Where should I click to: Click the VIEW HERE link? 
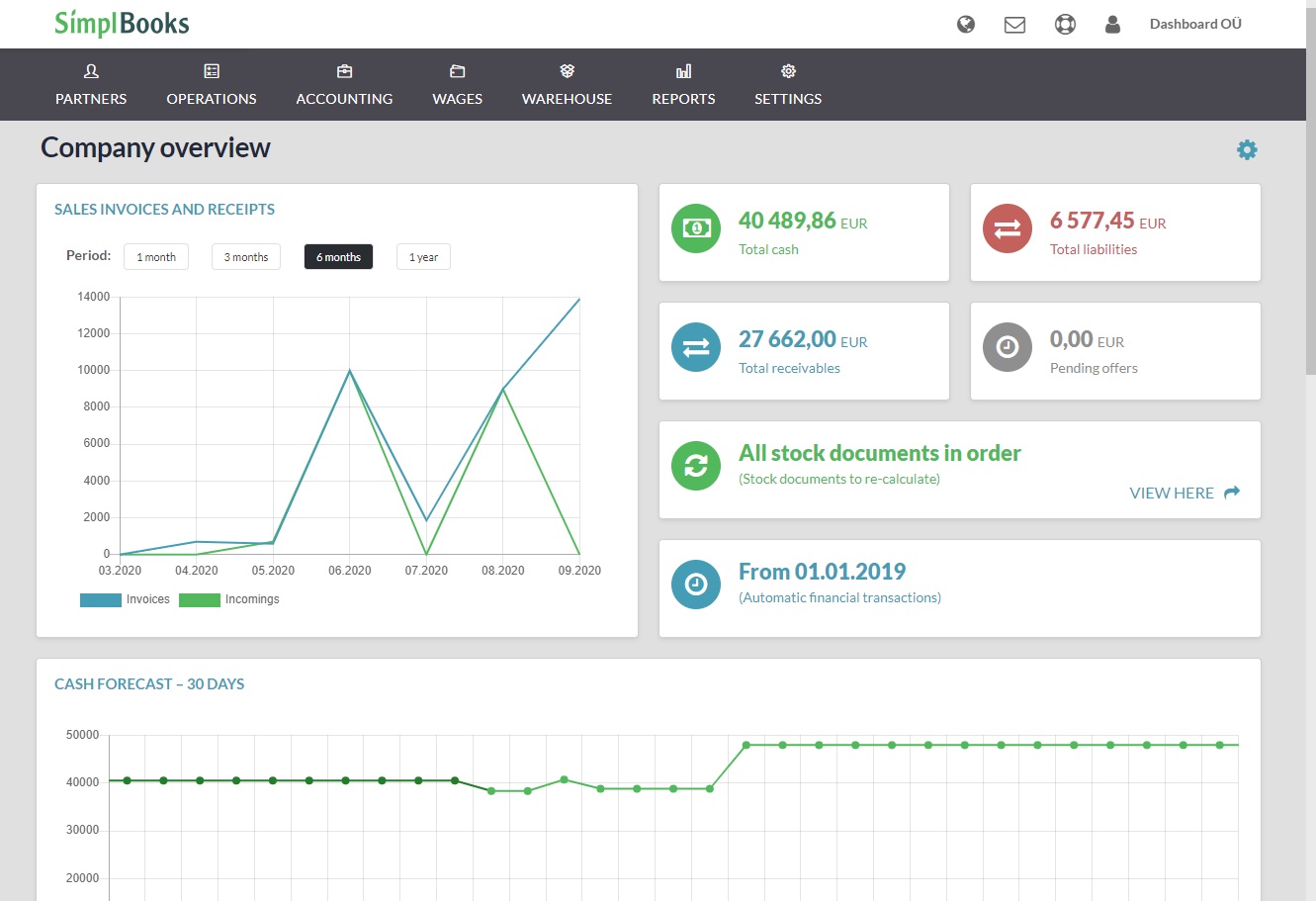[1172, 493]
